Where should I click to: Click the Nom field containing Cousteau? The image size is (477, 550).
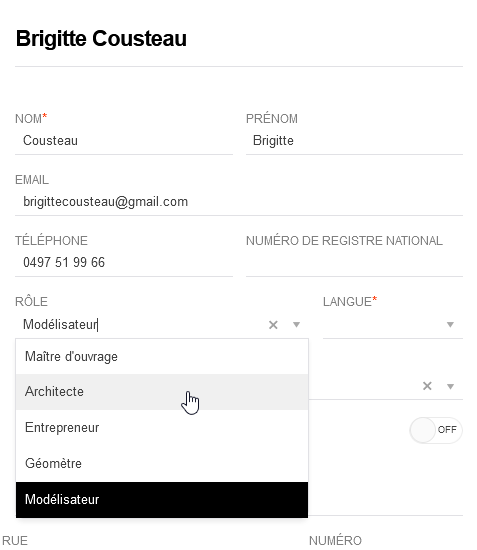(x=124, y=141)
